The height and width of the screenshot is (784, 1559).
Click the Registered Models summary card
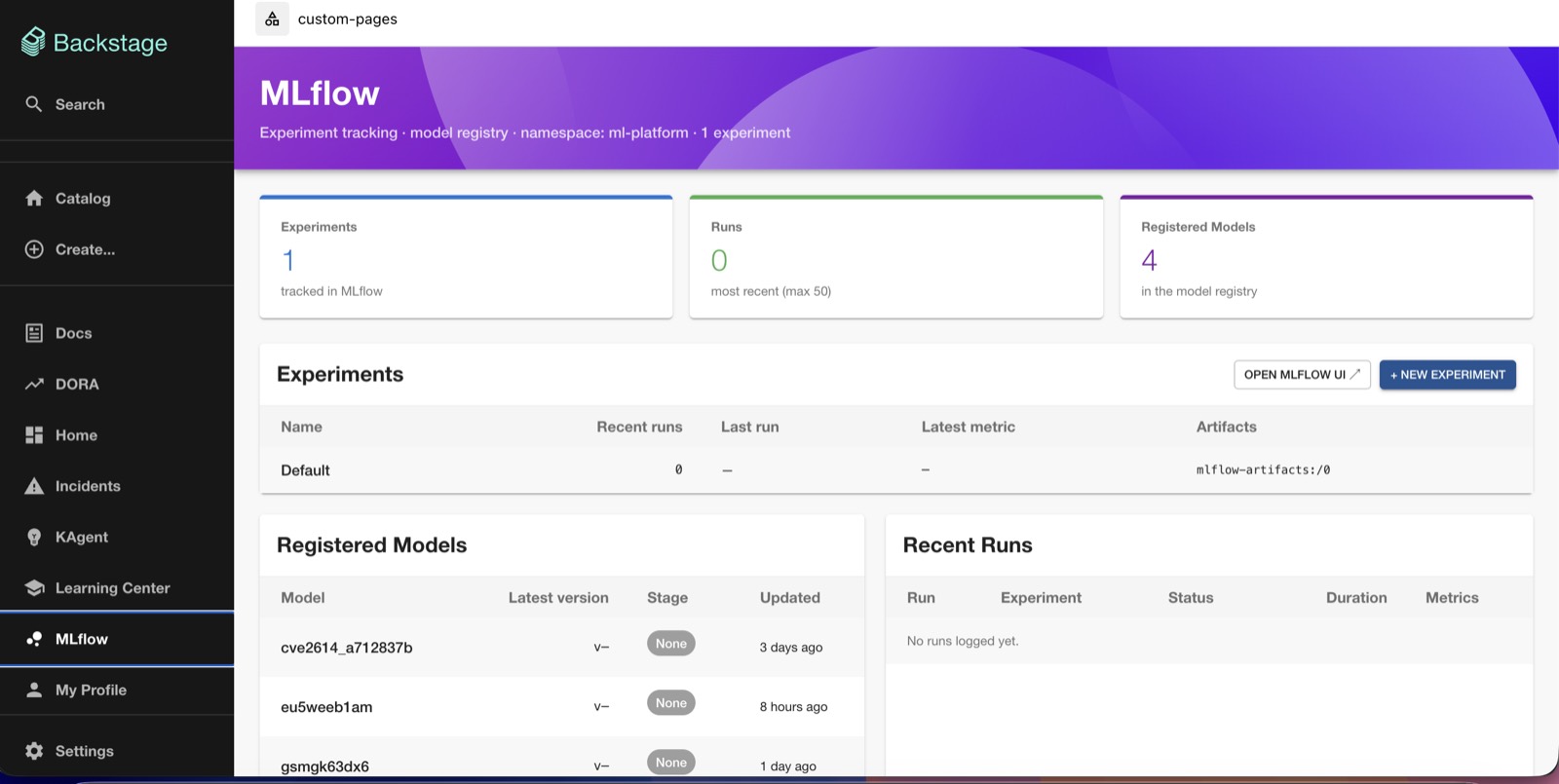pos(1326,257)
